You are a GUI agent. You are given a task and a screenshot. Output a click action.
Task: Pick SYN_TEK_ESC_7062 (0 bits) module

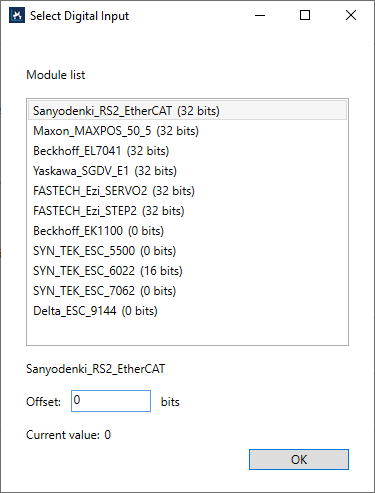pyautogui.click(x=187, y=291)
